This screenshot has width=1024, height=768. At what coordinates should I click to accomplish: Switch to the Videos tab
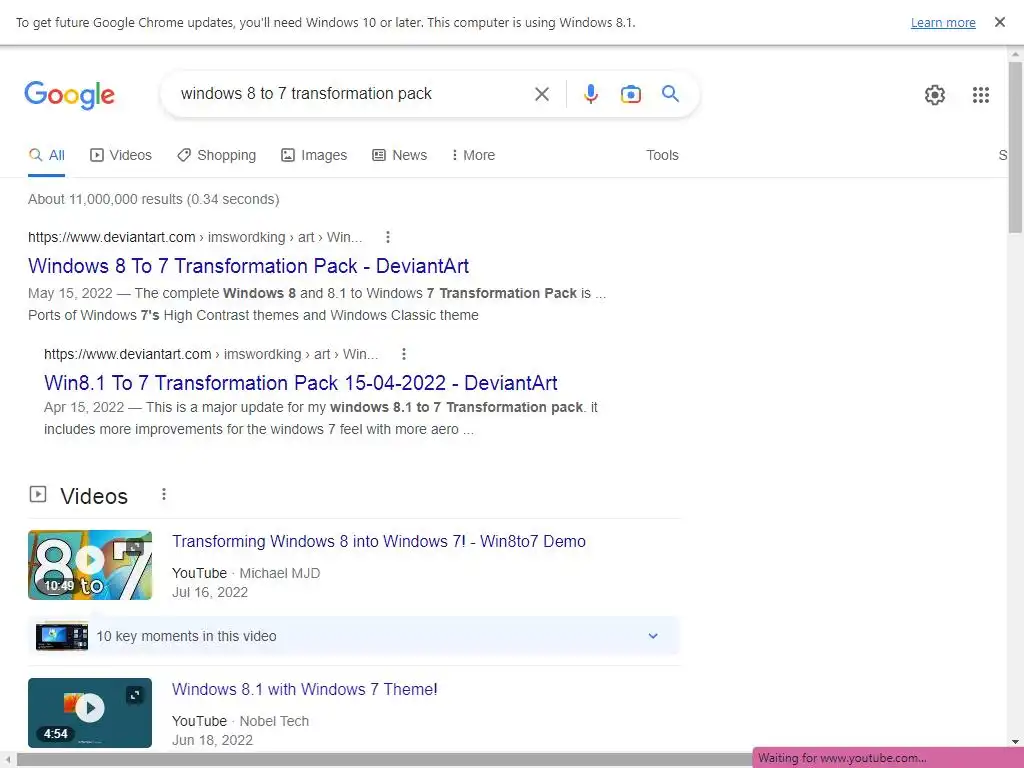click(x=121, y=155)
